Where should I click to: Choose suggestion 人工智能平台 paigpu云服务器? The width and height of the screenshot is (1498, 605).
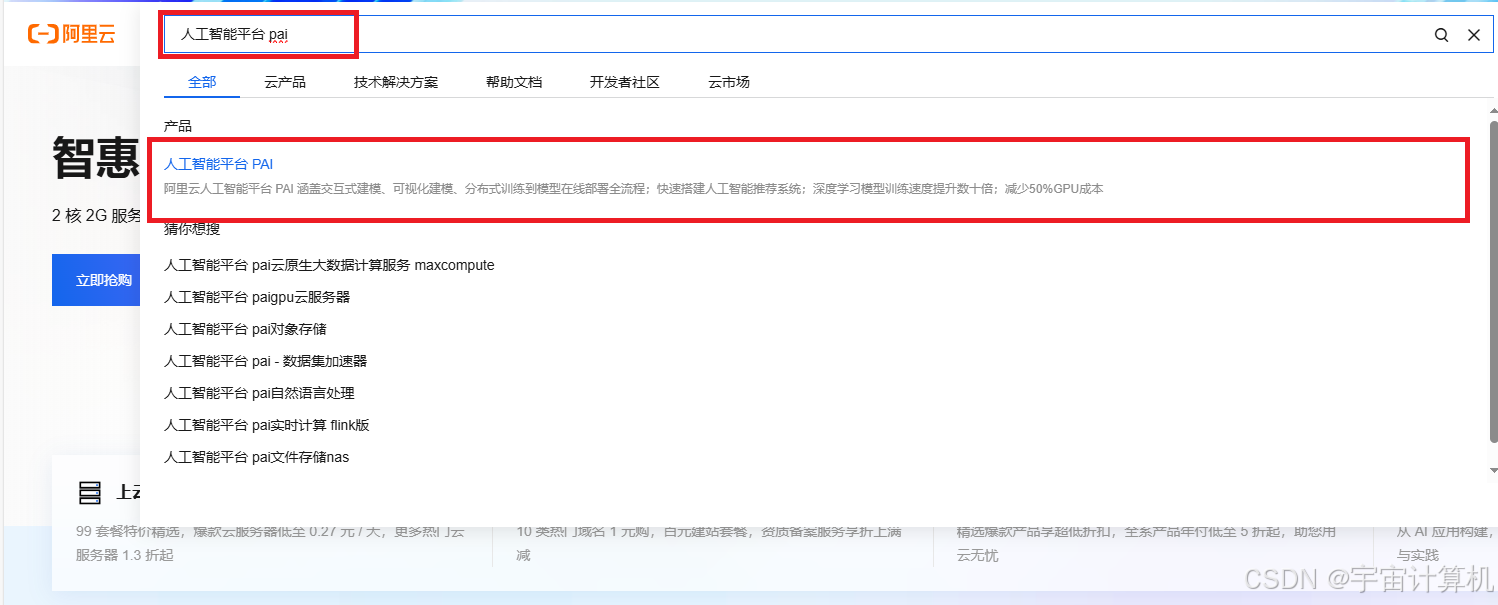point(257,297)
